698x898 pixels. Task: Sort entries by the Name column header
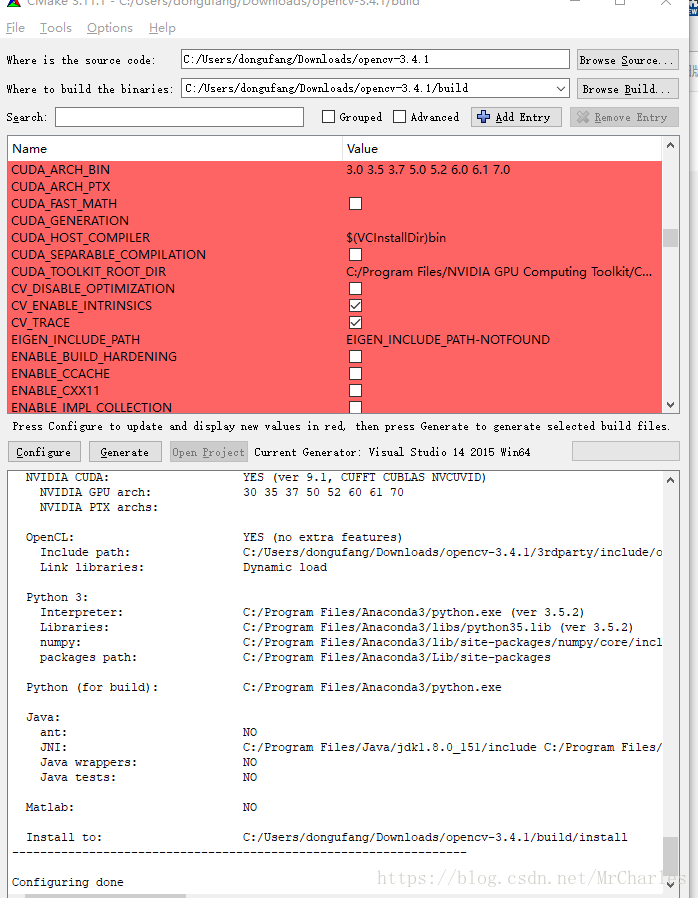[175, 149]
